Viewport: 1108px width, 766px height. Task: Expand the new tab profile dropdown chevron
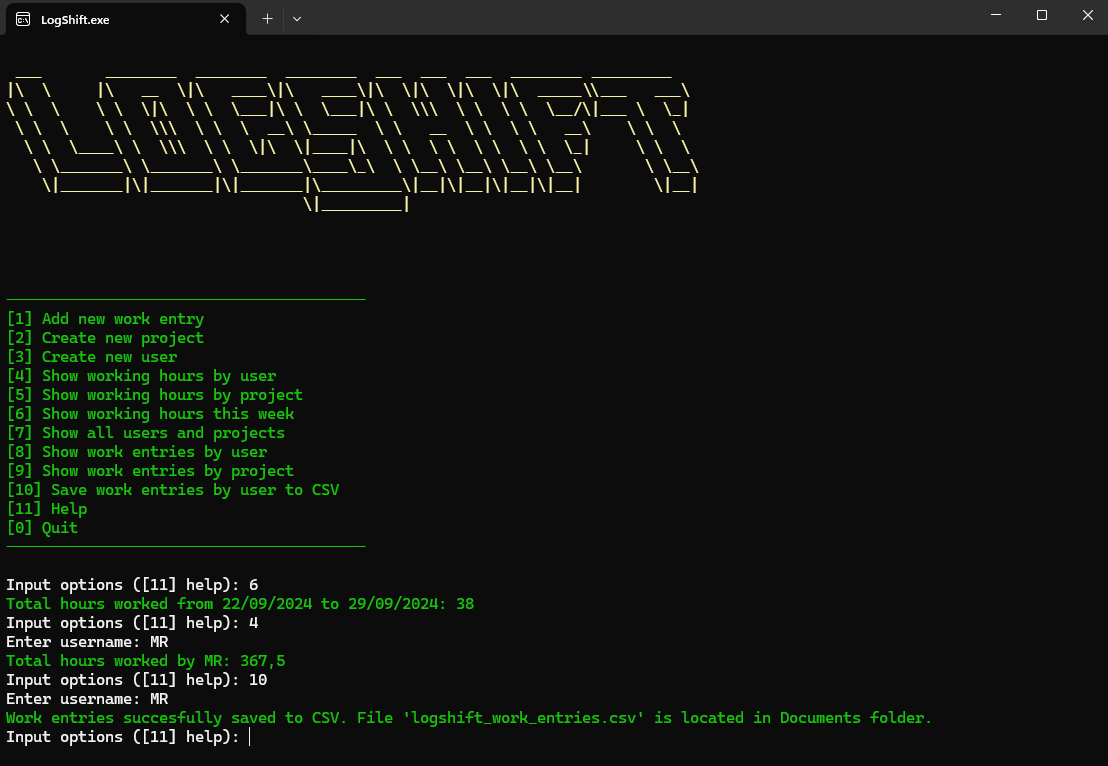click(x=297, y=18)
